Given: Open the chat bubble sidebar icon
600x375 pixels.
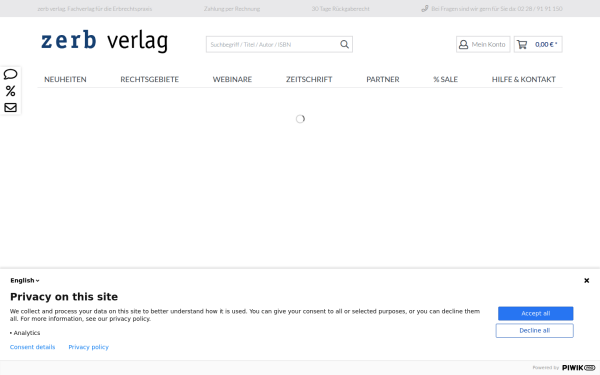Looking at the screenshot, I should (x=10, y=74).
